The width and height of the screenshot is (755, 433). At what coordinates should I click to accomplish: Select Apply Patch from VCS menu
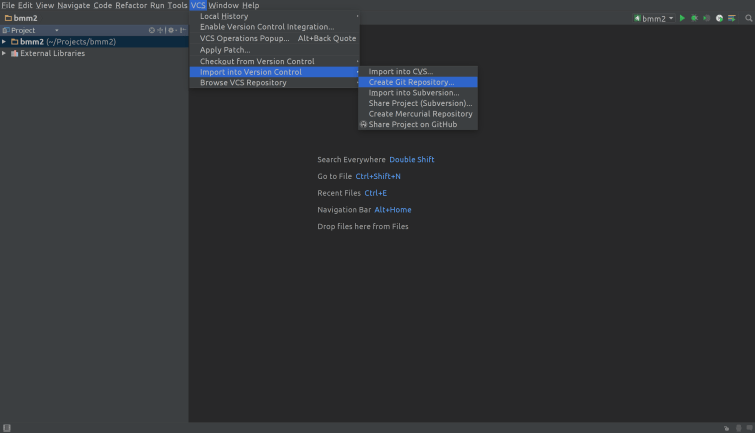point(225,49)
